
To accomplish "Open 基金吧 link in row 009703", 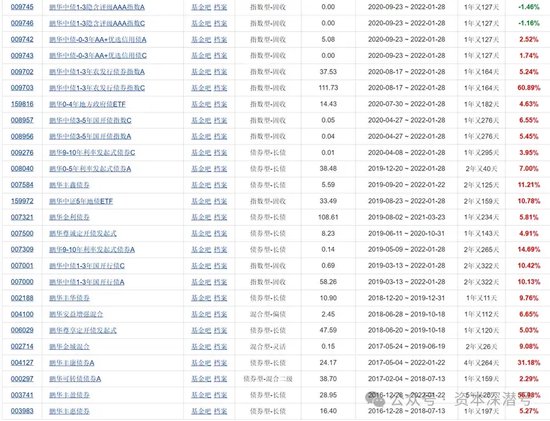I will (201, 88).
